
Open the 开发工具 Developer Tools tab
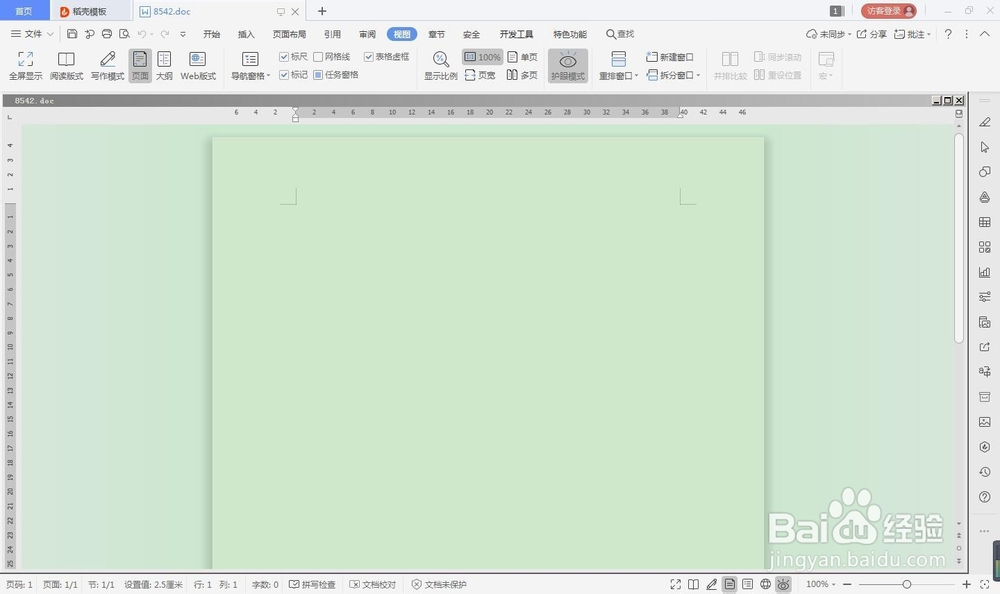[x=516, y=34]
